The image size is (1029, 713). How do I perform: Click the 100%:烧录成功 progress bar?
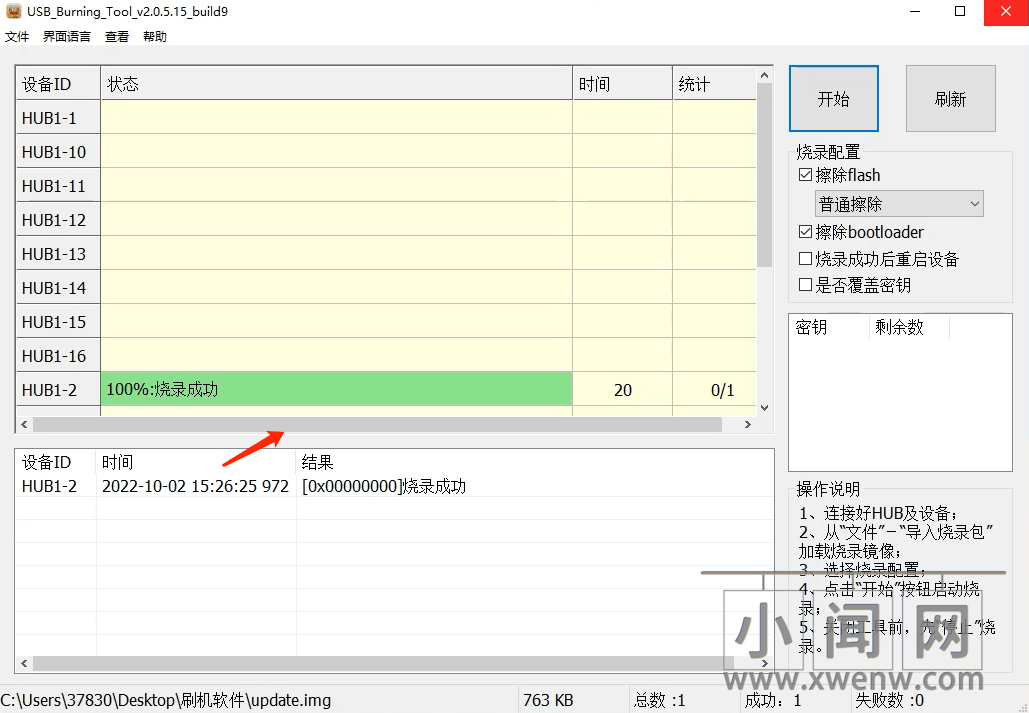click(336, 390)
